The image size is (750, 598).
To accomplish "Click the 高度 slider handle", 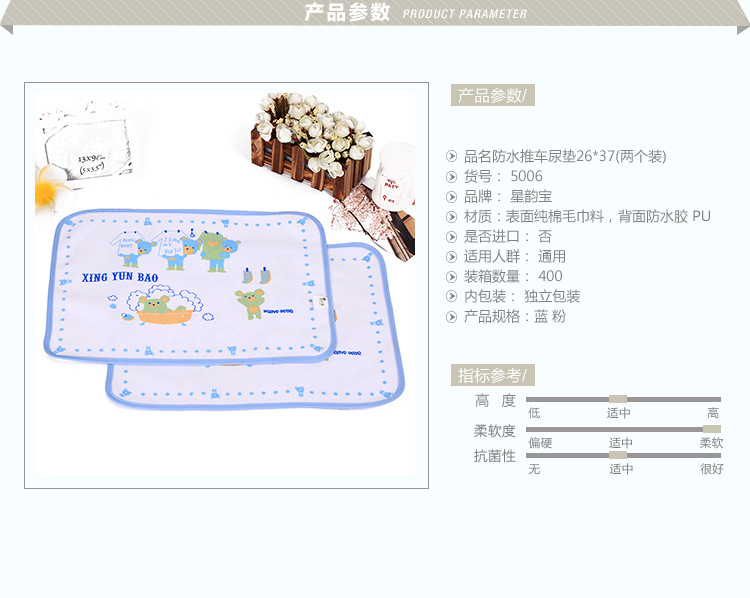I will click(x=618, y=399).
